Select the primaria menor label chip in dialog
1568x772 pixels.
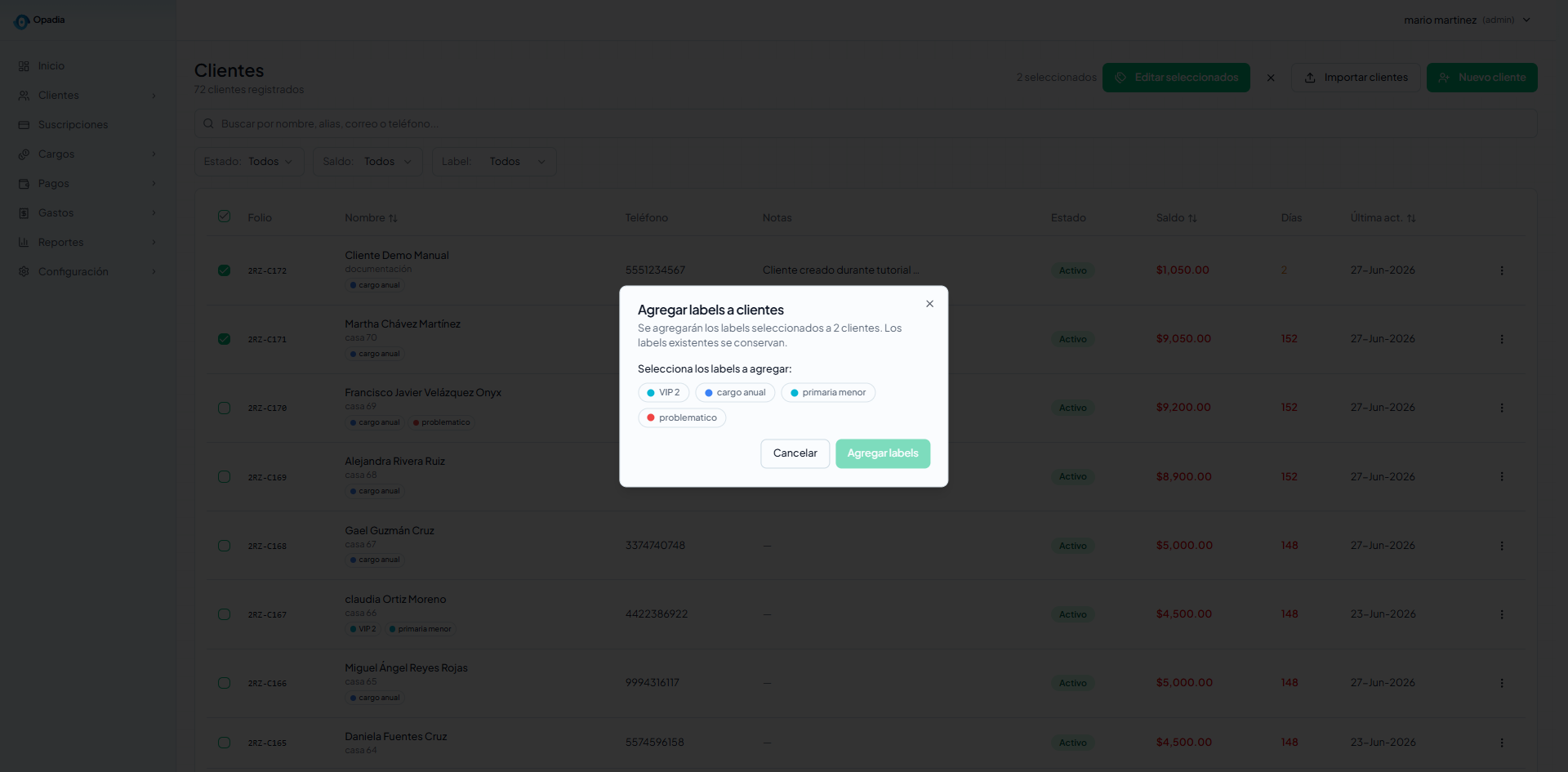(x=828, y=393)
